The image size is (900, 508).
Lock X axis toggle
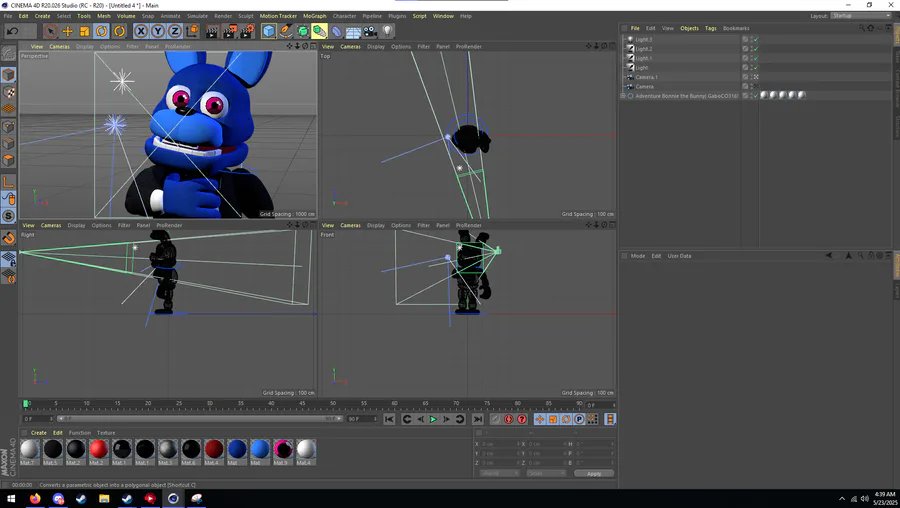point(141,31)
